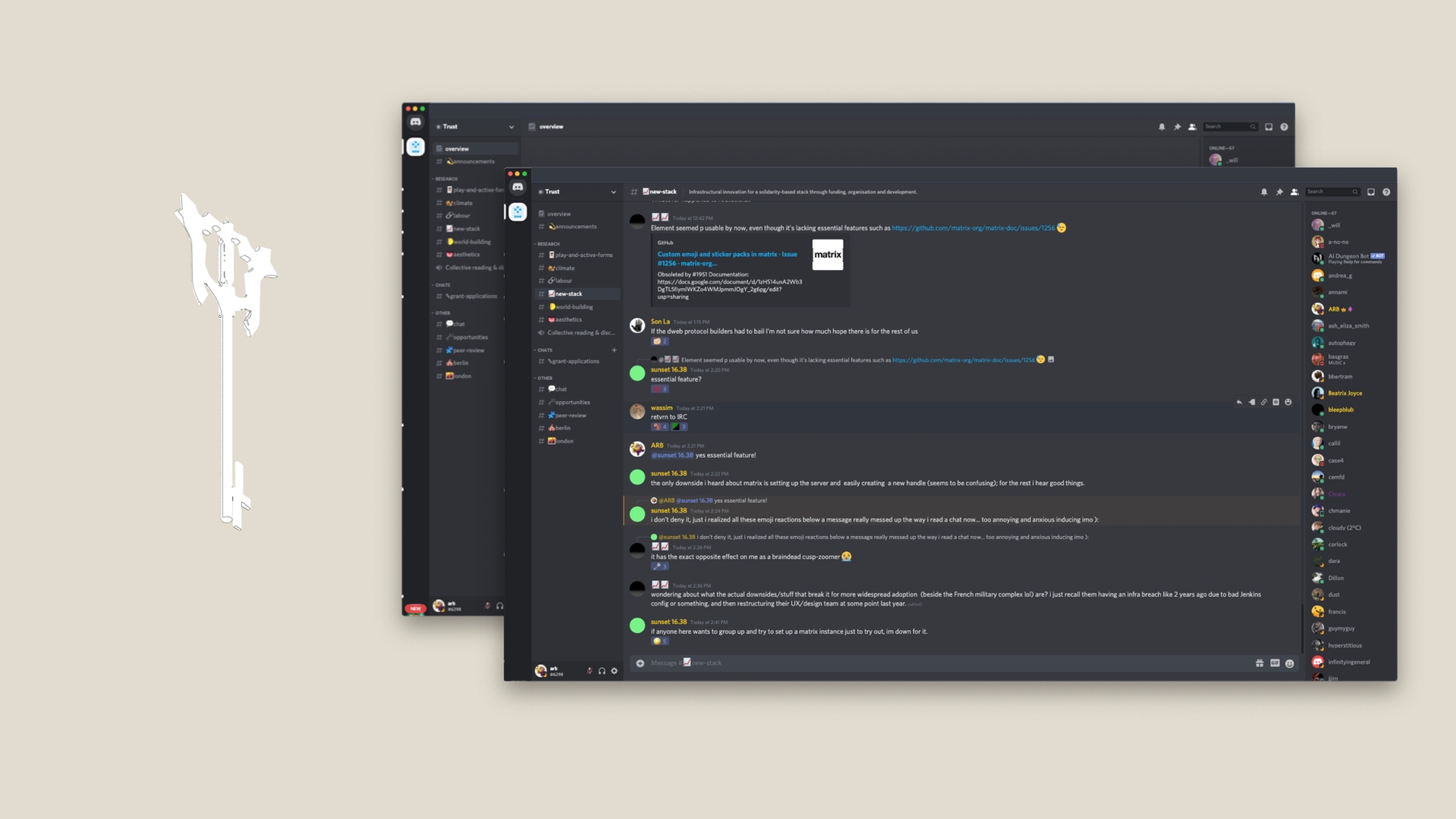Open the inbox icon in front window
The width and height of the screenshot is (1456, 819).
(x=1371, y=192)
